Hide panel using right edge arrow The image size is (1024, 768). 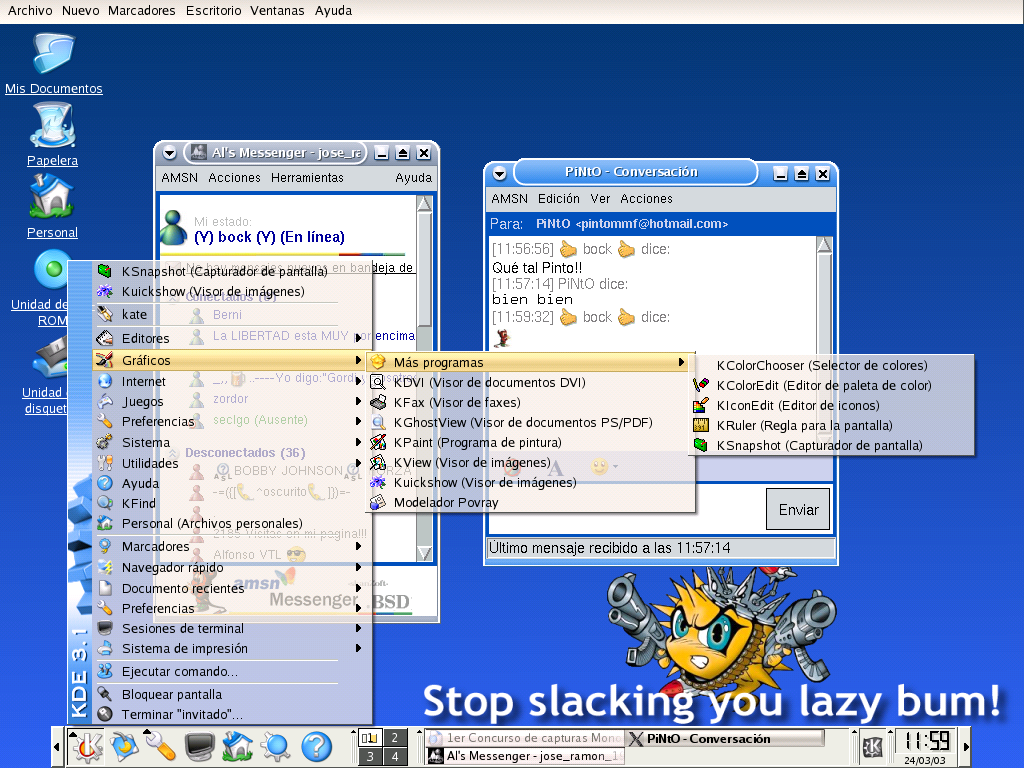967,746
